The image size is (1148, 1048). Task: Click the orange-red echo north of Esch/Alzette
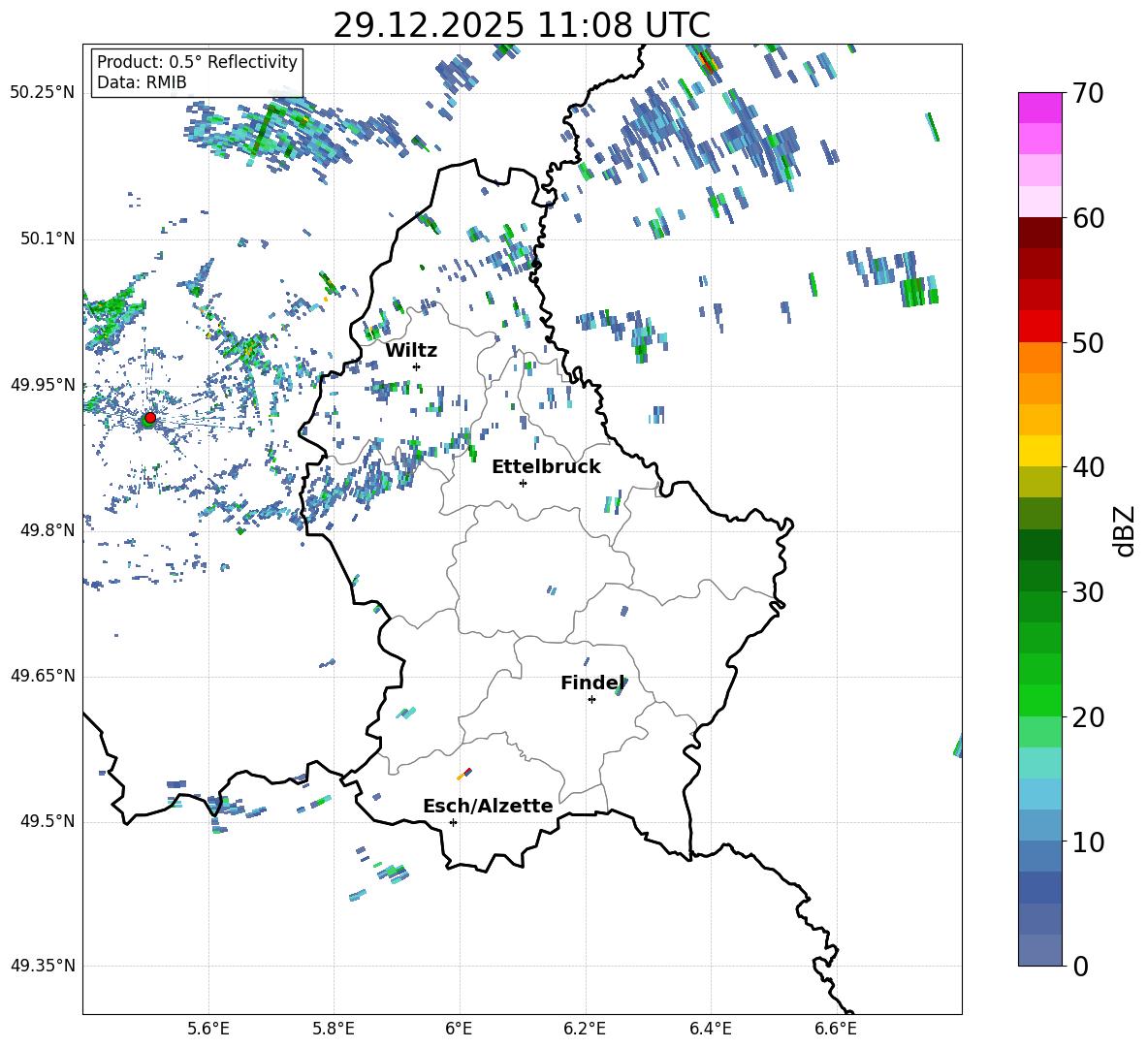pyautogui.click(x=464, y=774)
